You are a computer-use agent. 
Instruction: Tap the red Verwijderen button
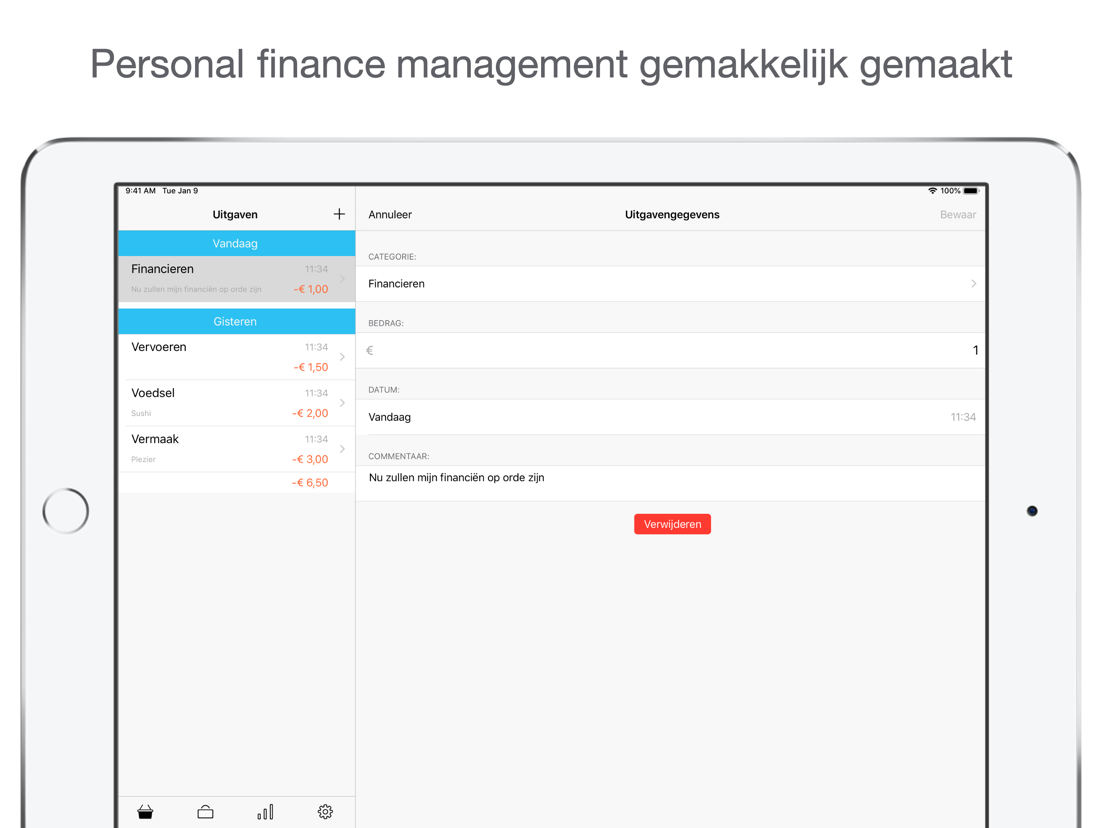click(x=672, y=524)
